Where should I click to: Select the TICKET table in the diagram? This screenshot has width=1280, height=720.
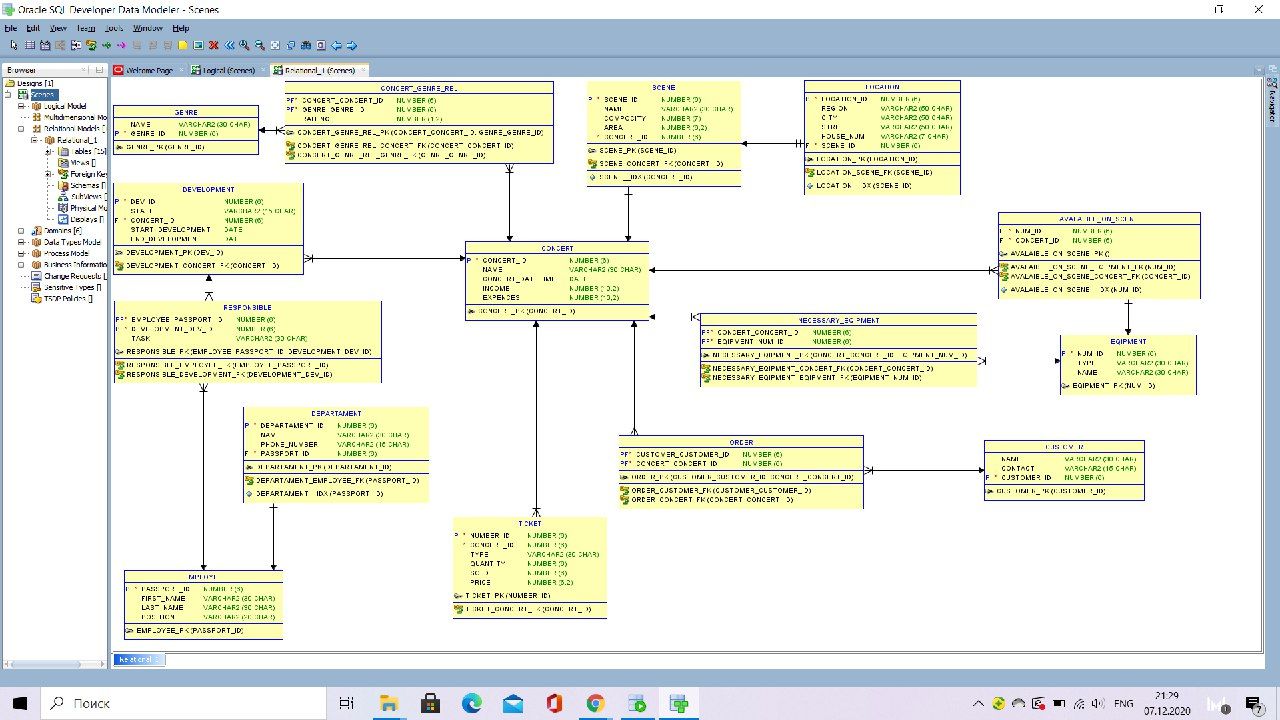tap(530, 568)
